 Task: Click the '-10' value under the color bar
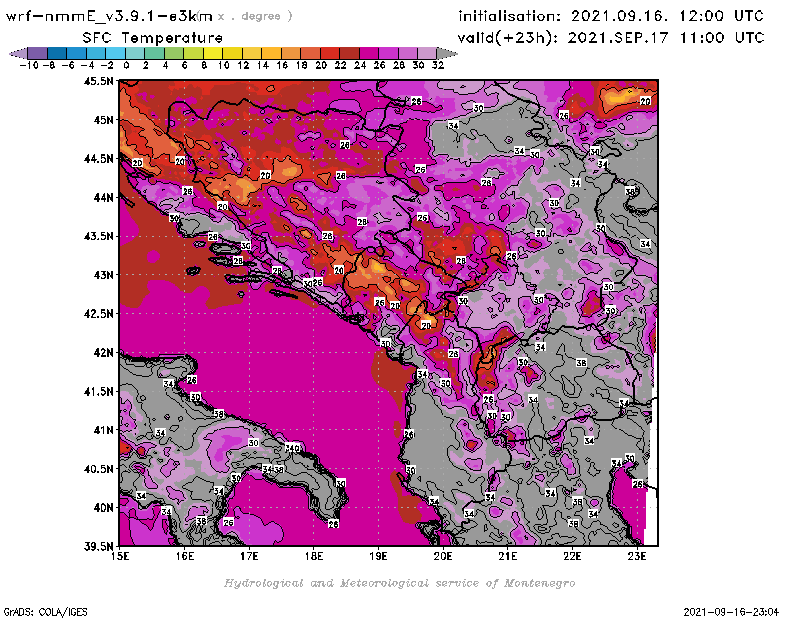(x=29, y=65)
